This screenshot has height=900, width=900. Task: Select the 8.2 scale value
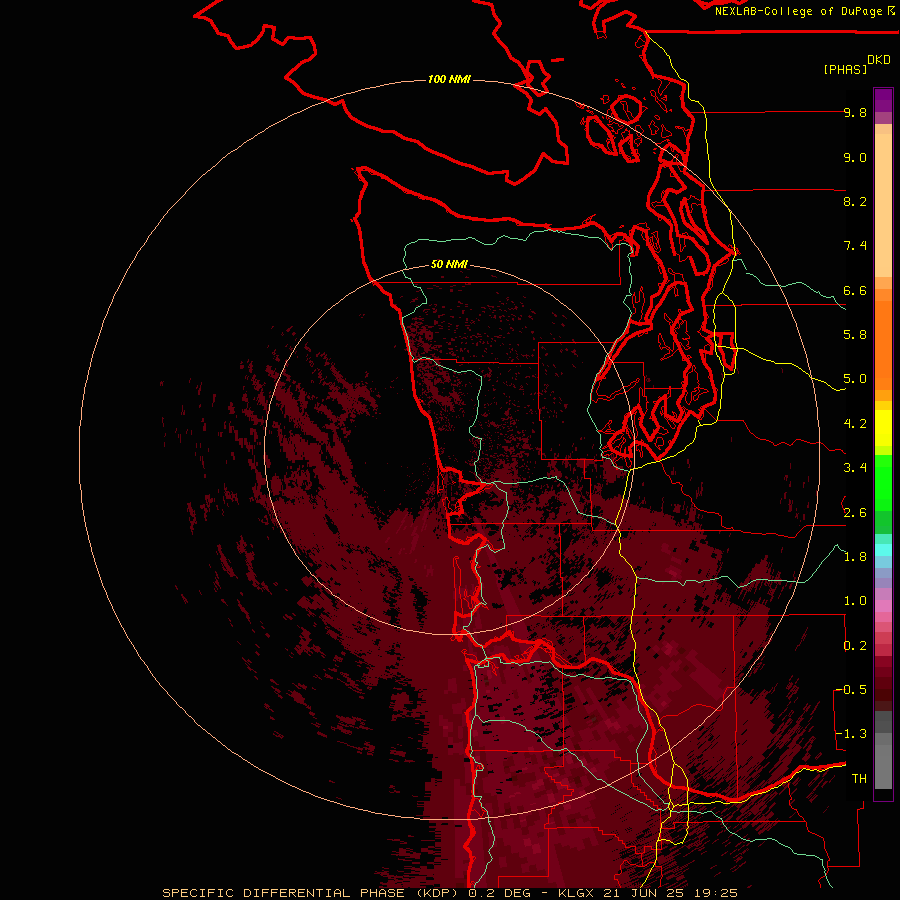pos(855,201)
